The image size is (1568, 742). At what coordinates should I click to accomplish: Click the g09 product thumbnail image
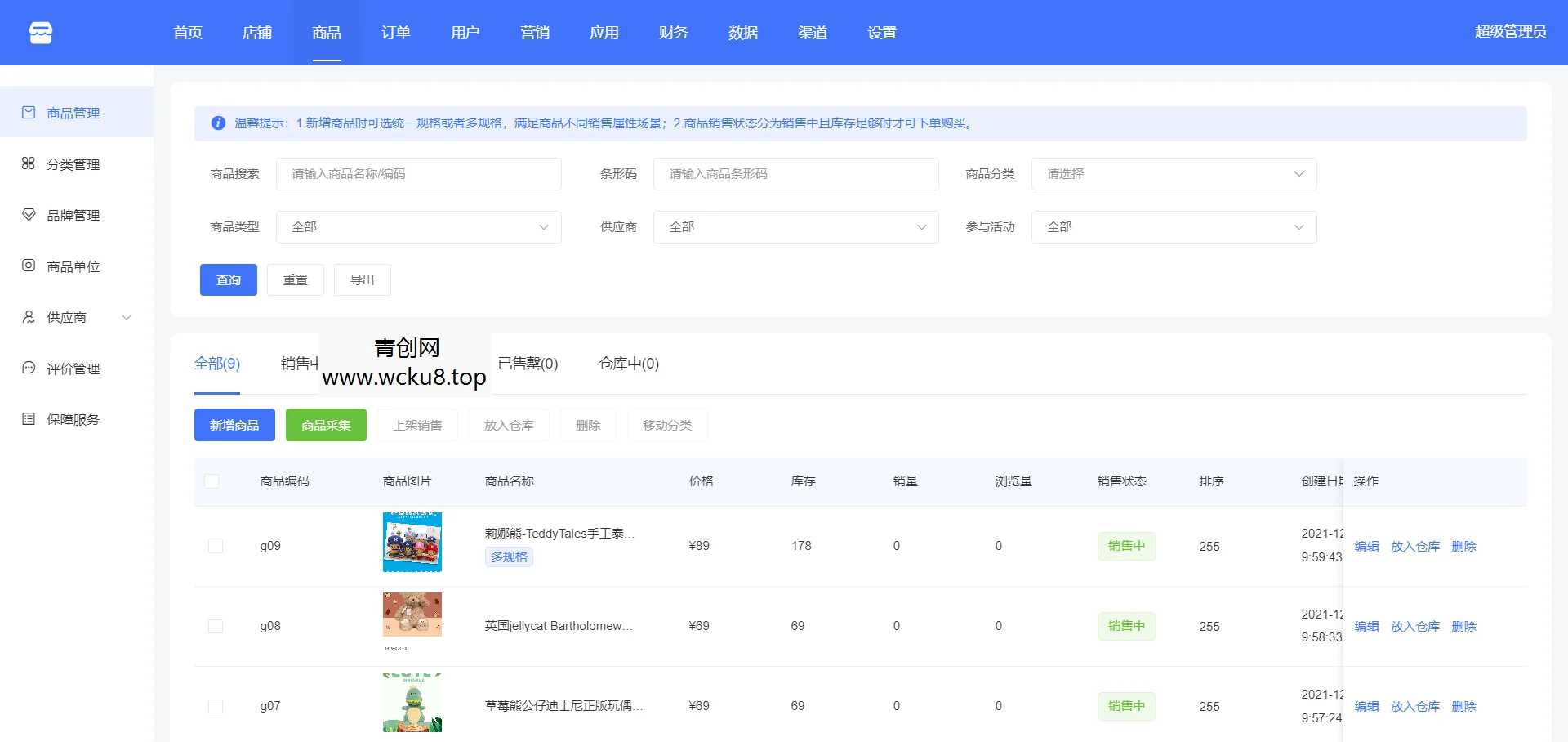[412, 542]
